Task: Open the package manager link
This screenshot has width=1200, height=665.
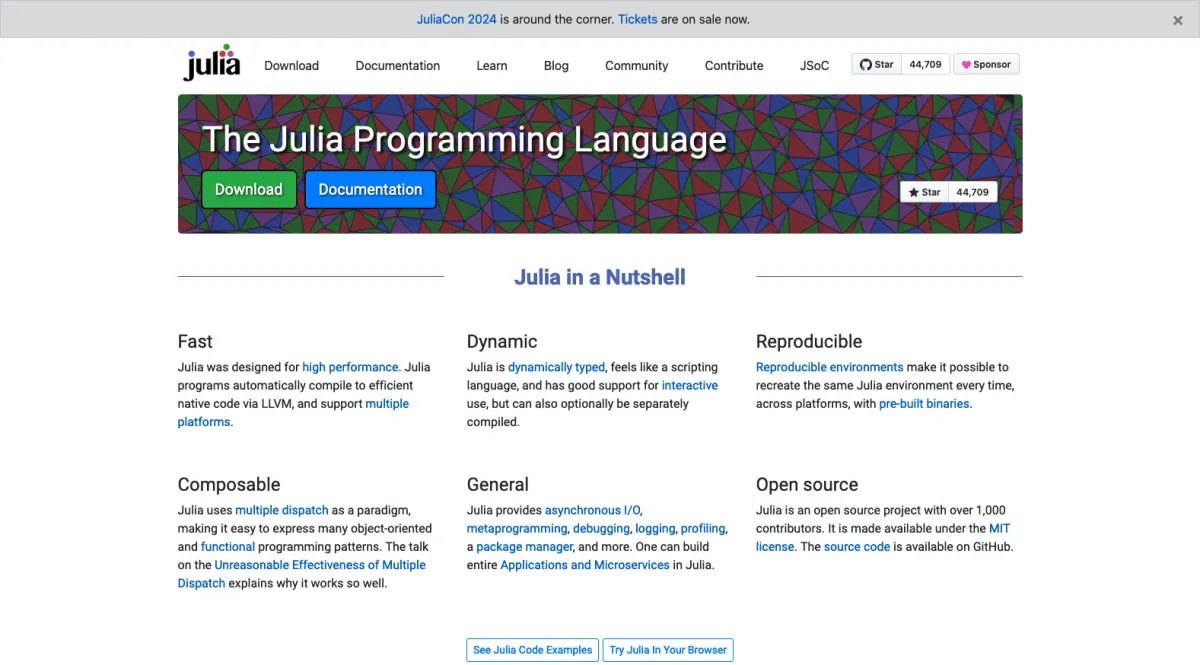Action: click(525, 547)
